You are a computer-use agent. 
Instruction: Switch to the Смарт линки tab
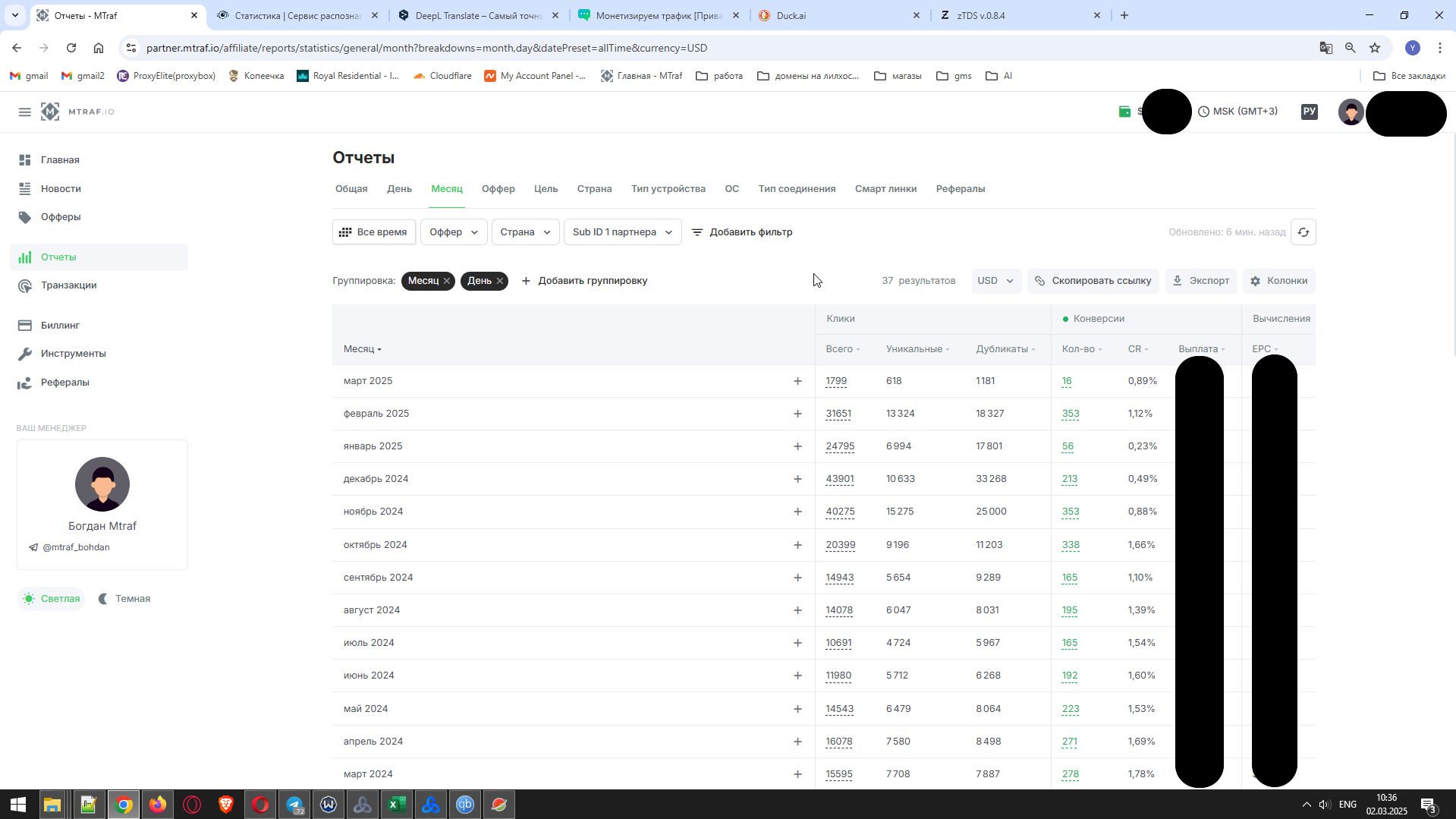tap(885, 189)
